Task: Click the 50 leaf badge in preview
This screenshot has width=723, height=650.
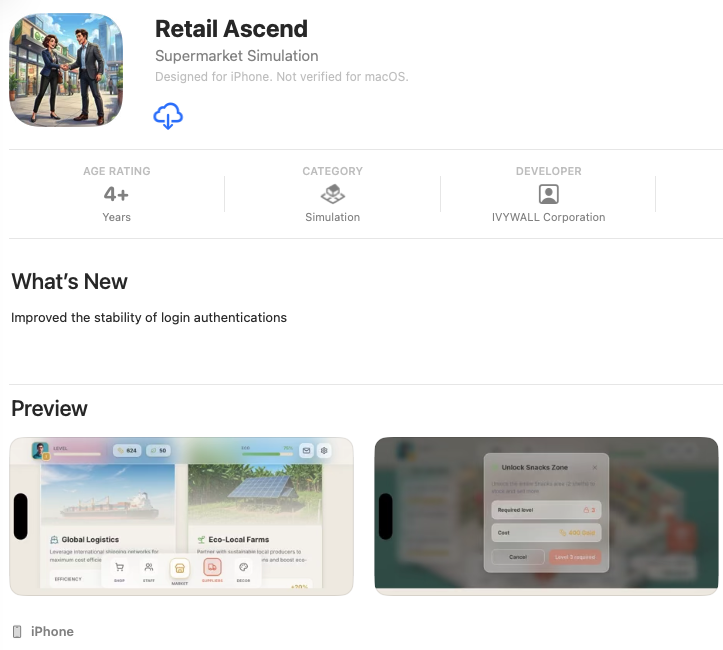Action: 159,450
